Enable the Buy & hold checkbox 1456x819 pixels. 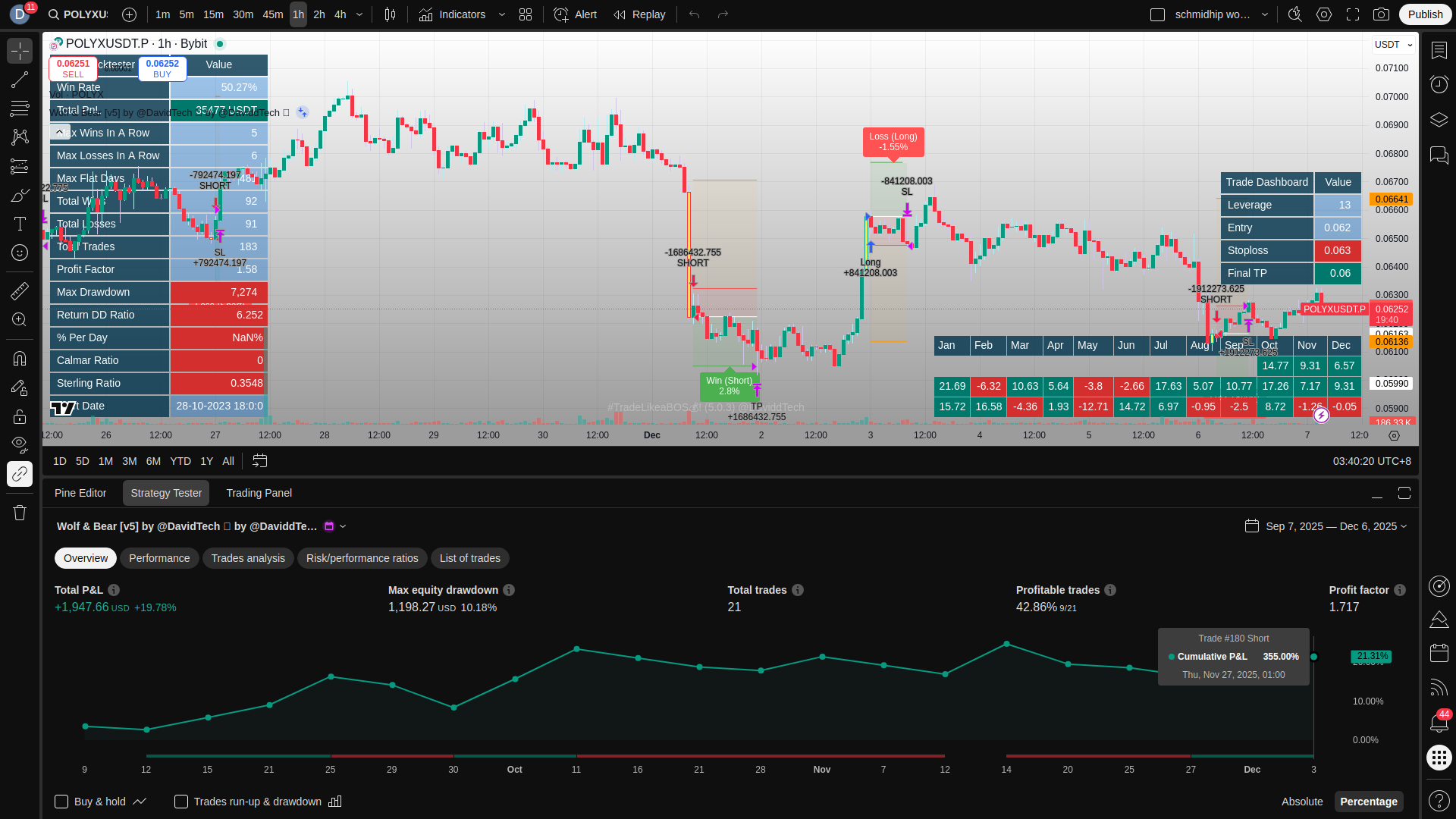62,802
